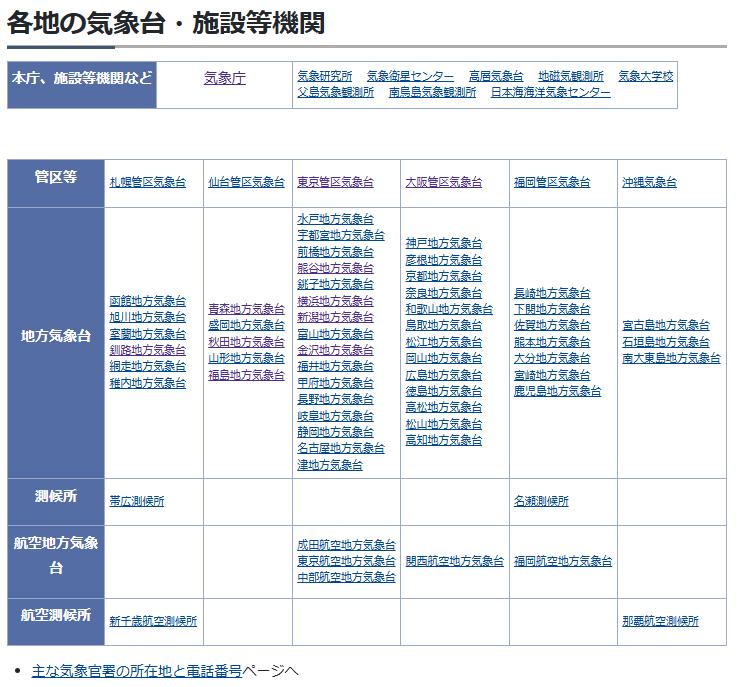Open 銚子地方気象台 link
Image resolution: width=743 pixels, height=687 pixels.
point(335,284)
